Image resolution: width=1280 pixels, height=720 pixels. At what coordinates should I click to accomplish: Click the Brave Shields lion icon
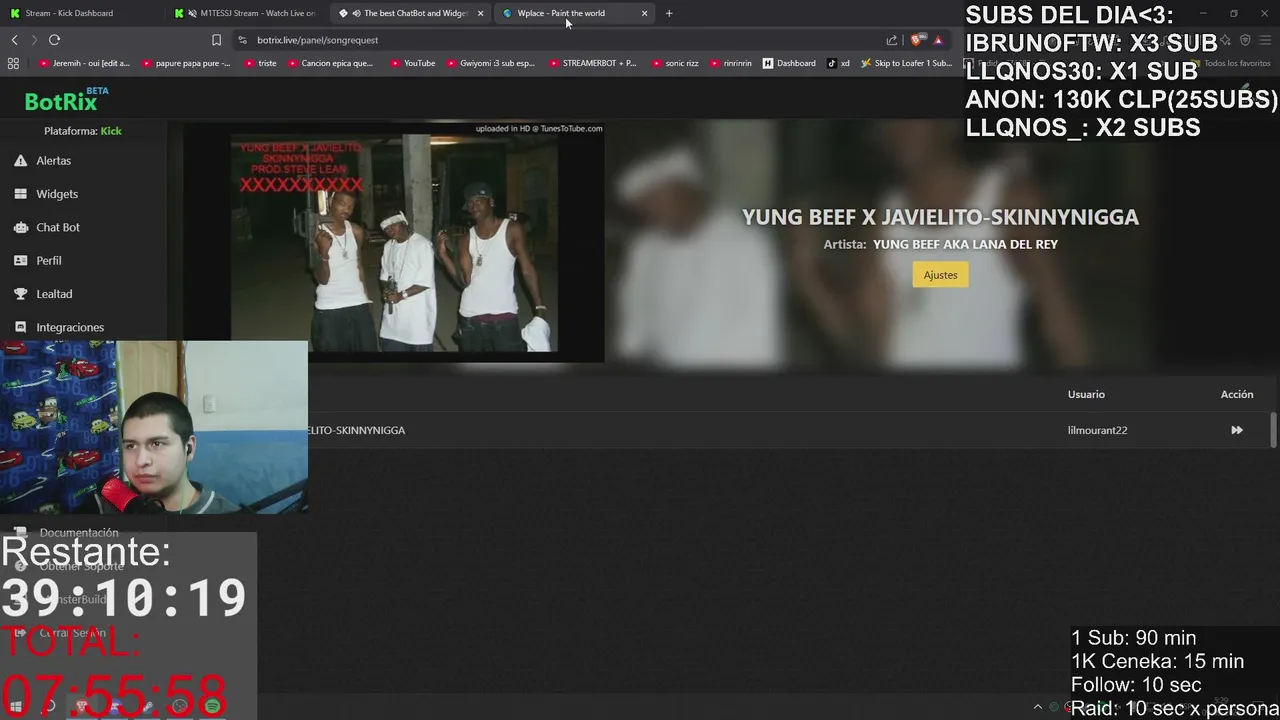coord(916,40)
